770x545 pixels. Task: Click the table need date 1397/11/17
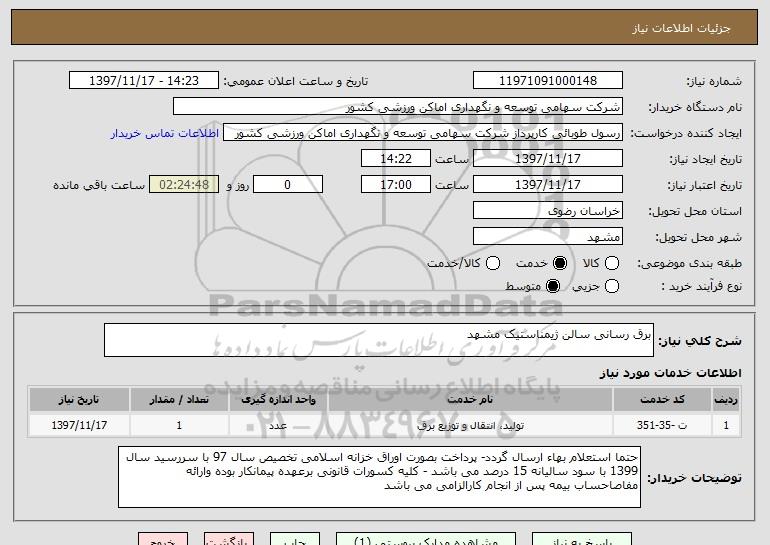pyautogui.click(x=79, y=425)
